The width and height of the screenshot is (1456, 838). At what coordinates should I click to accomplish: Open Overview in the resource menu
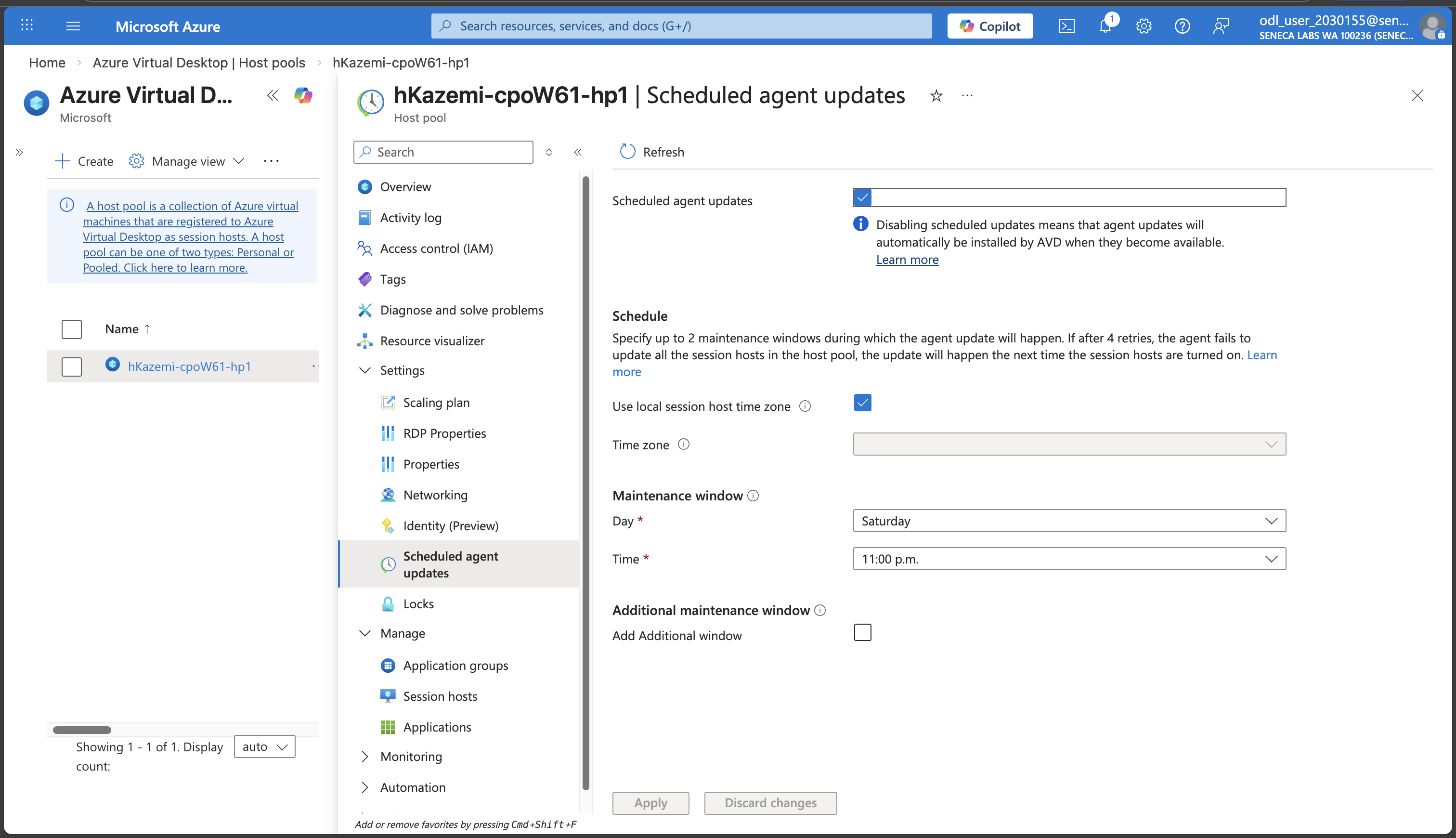pyautogui.click(x=405, y=186)
